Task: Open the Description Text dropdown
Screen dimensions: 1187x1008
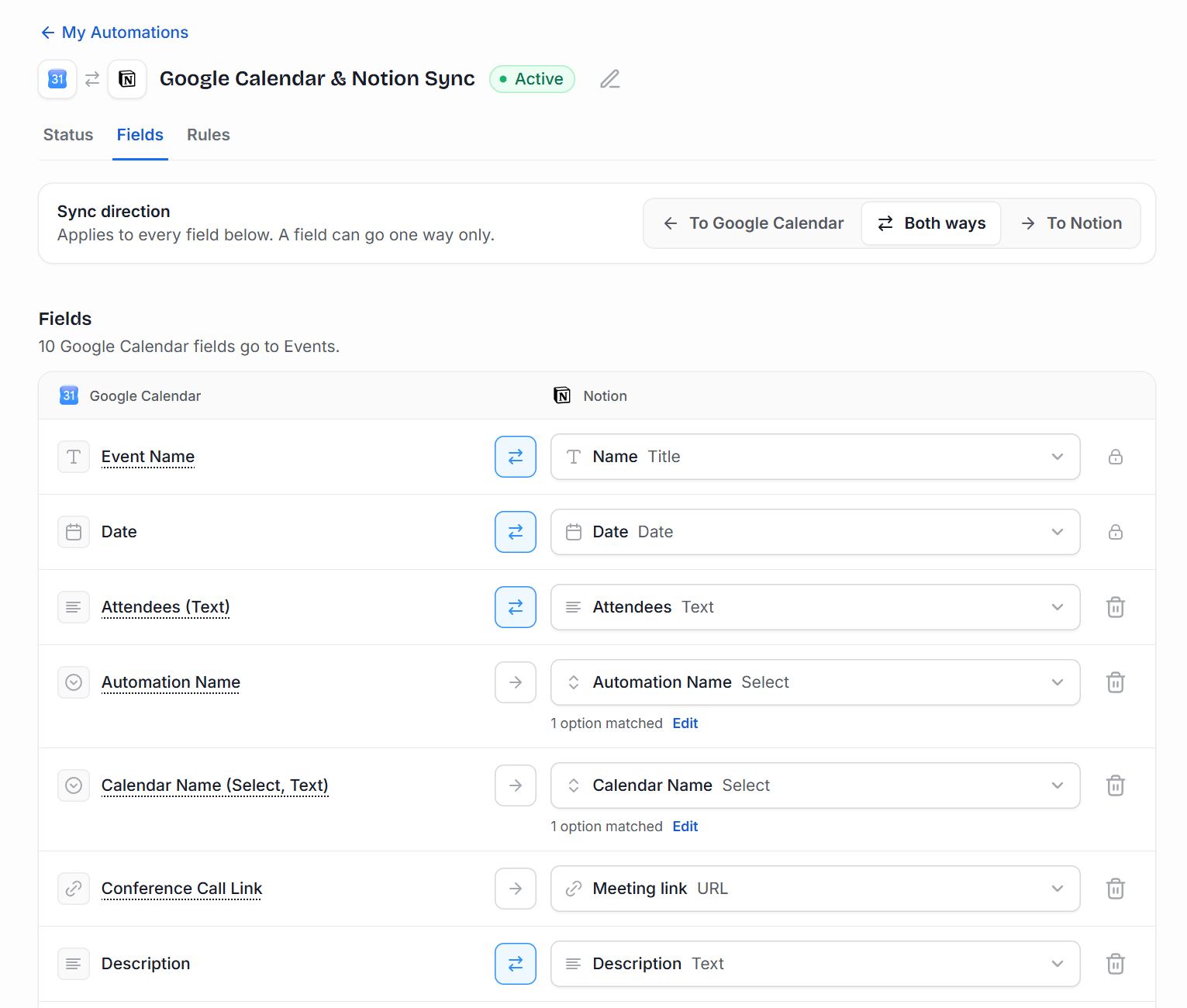Action: point(816,964)
